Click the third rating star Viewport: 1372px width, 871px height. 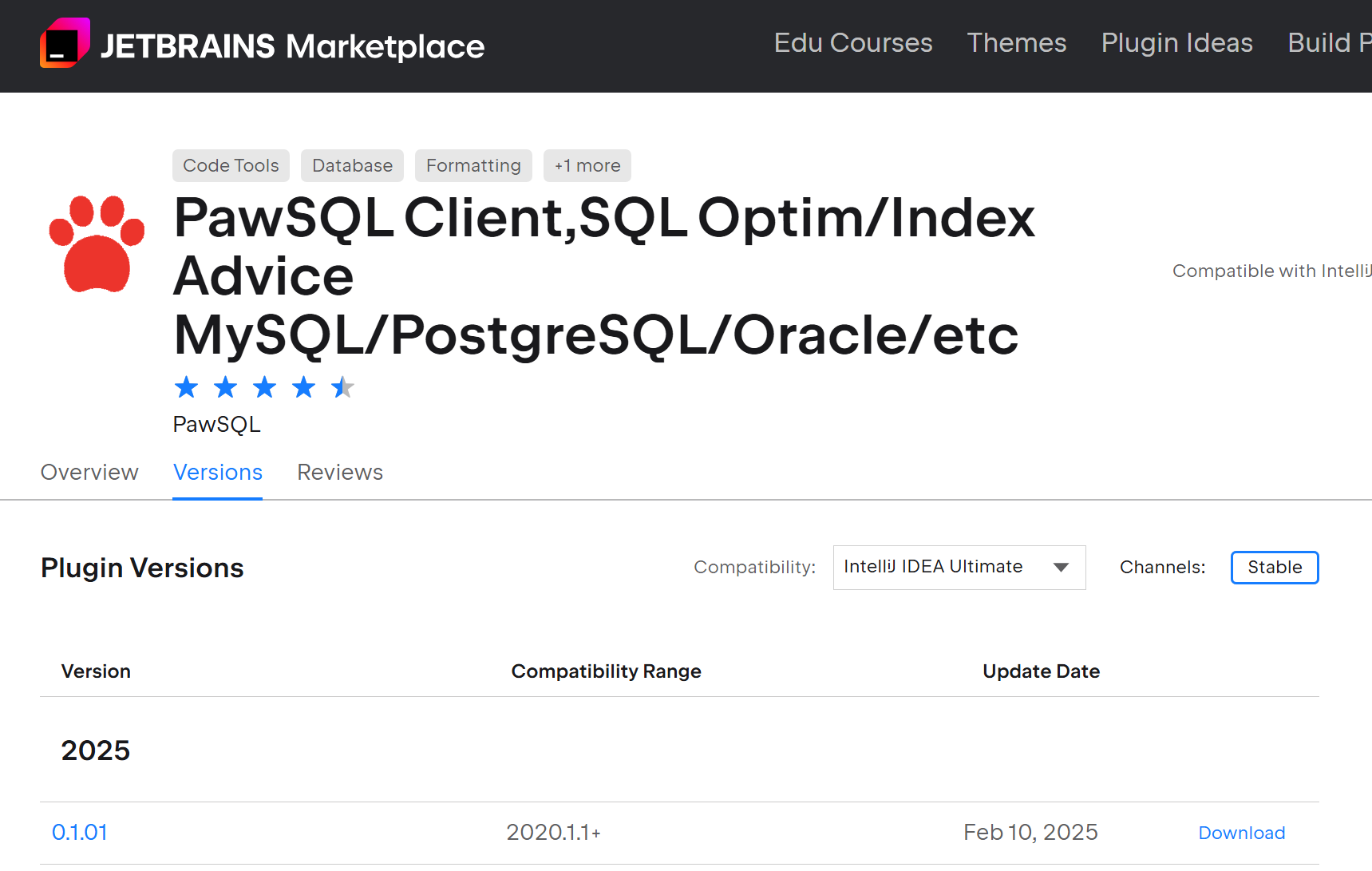pos(264,388)
